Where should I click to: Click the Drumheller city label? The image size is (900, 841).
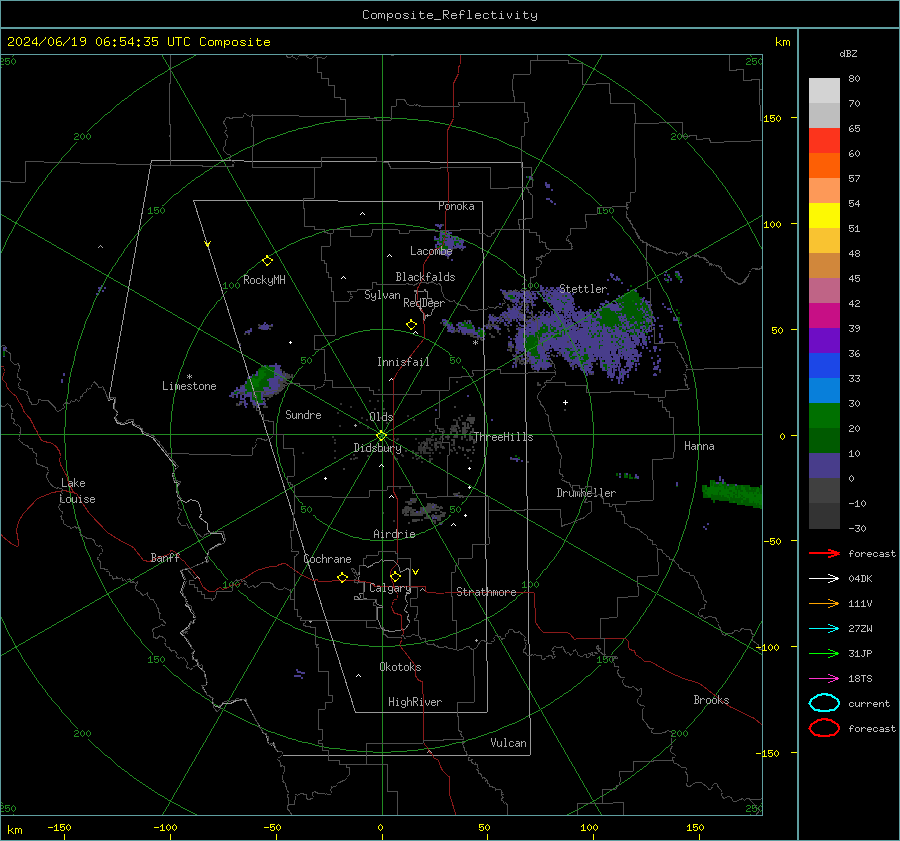point(586,493)
